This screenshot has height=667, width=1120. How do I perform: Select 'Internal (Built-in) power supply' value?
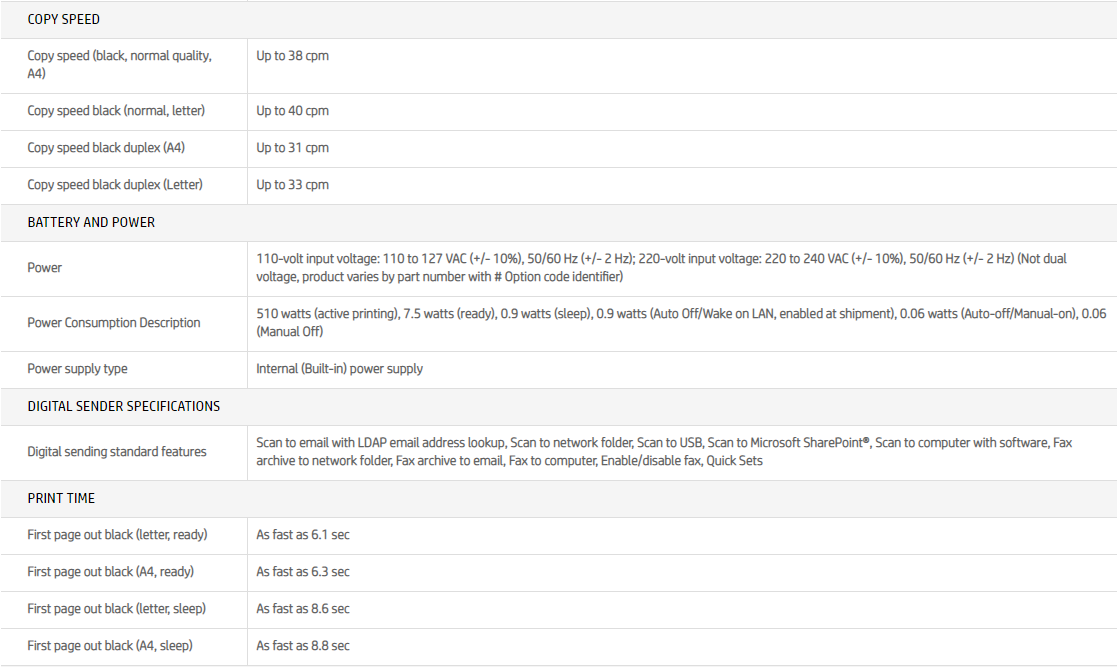click(x=339, y=368)
